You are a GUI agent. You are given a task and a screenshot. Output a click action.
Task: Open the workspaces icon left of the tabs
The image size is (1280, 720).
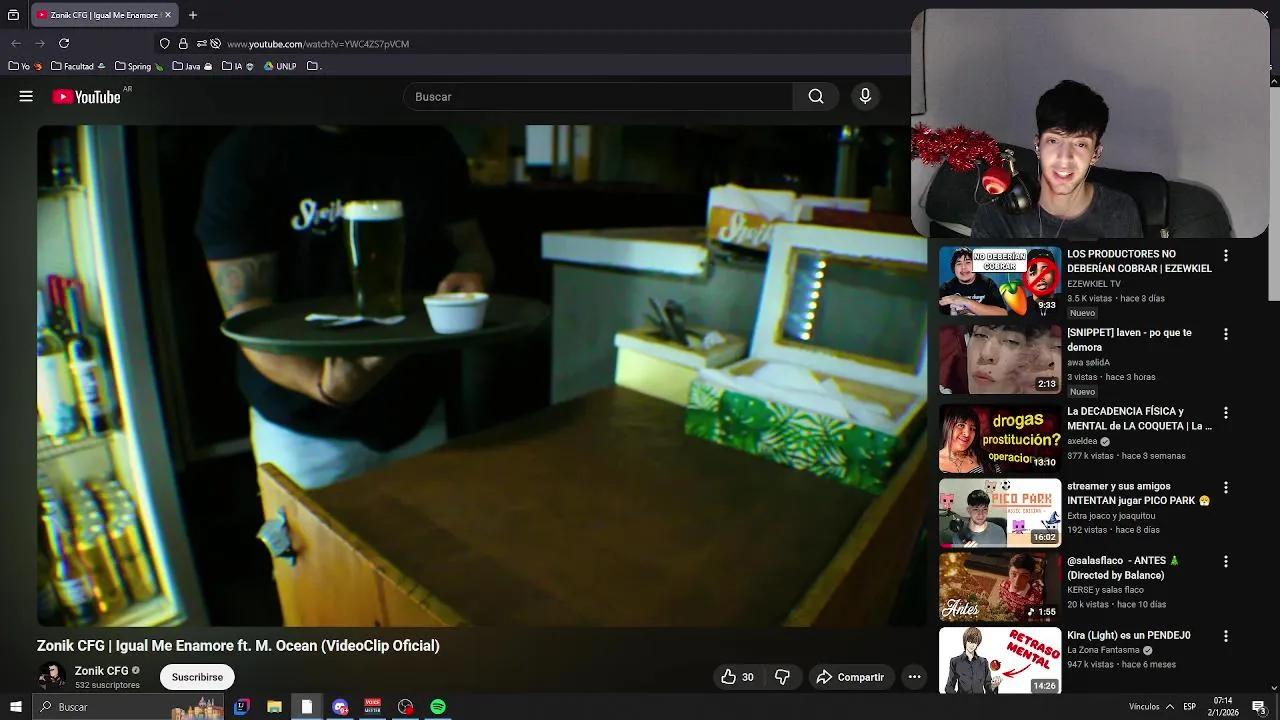[13, 15]
